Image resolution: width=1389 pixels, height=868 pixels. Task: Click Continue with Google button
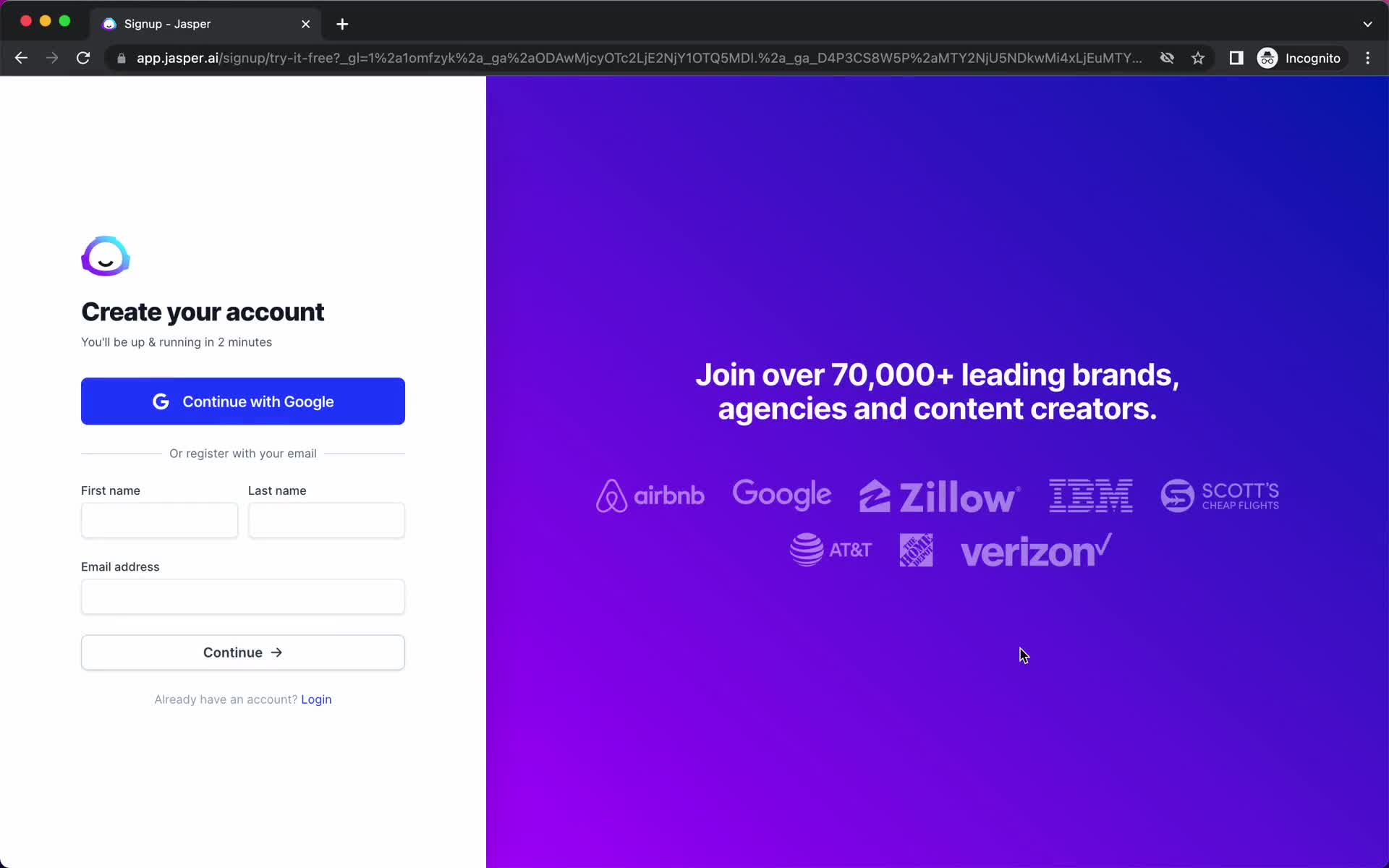point(242,401)
